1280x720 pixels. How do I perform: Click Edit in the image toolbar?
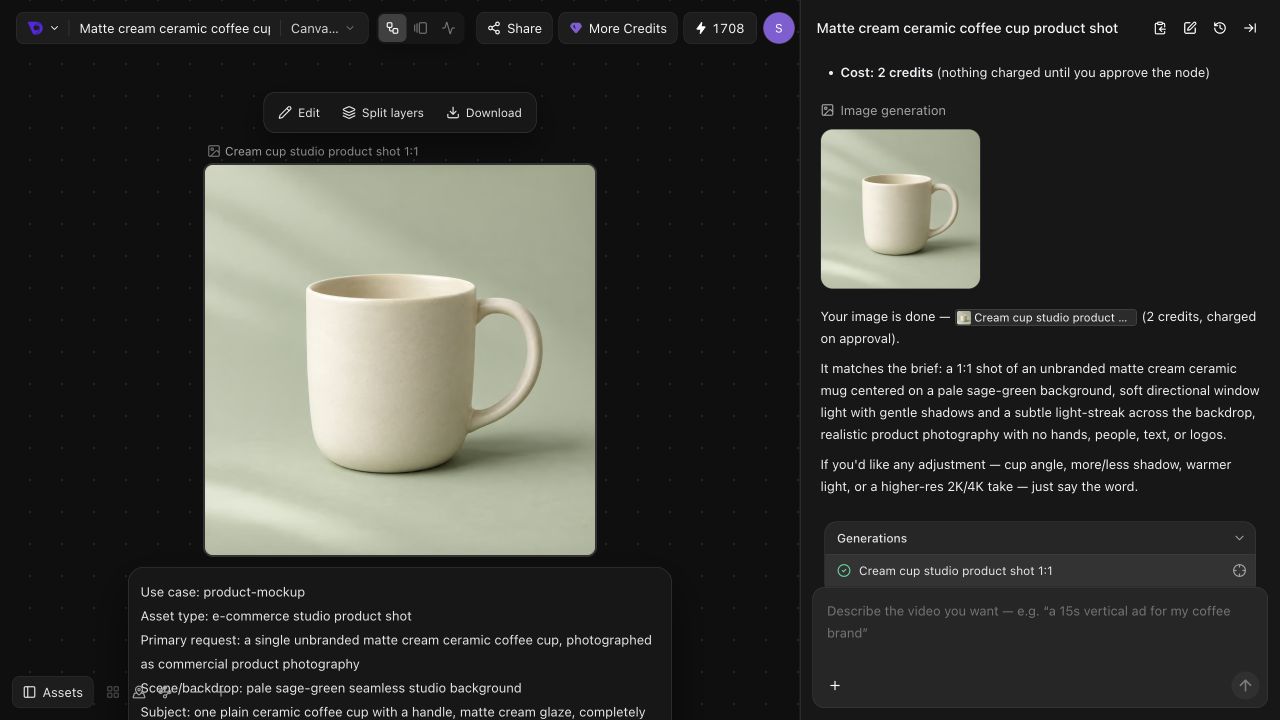(299, 113)
